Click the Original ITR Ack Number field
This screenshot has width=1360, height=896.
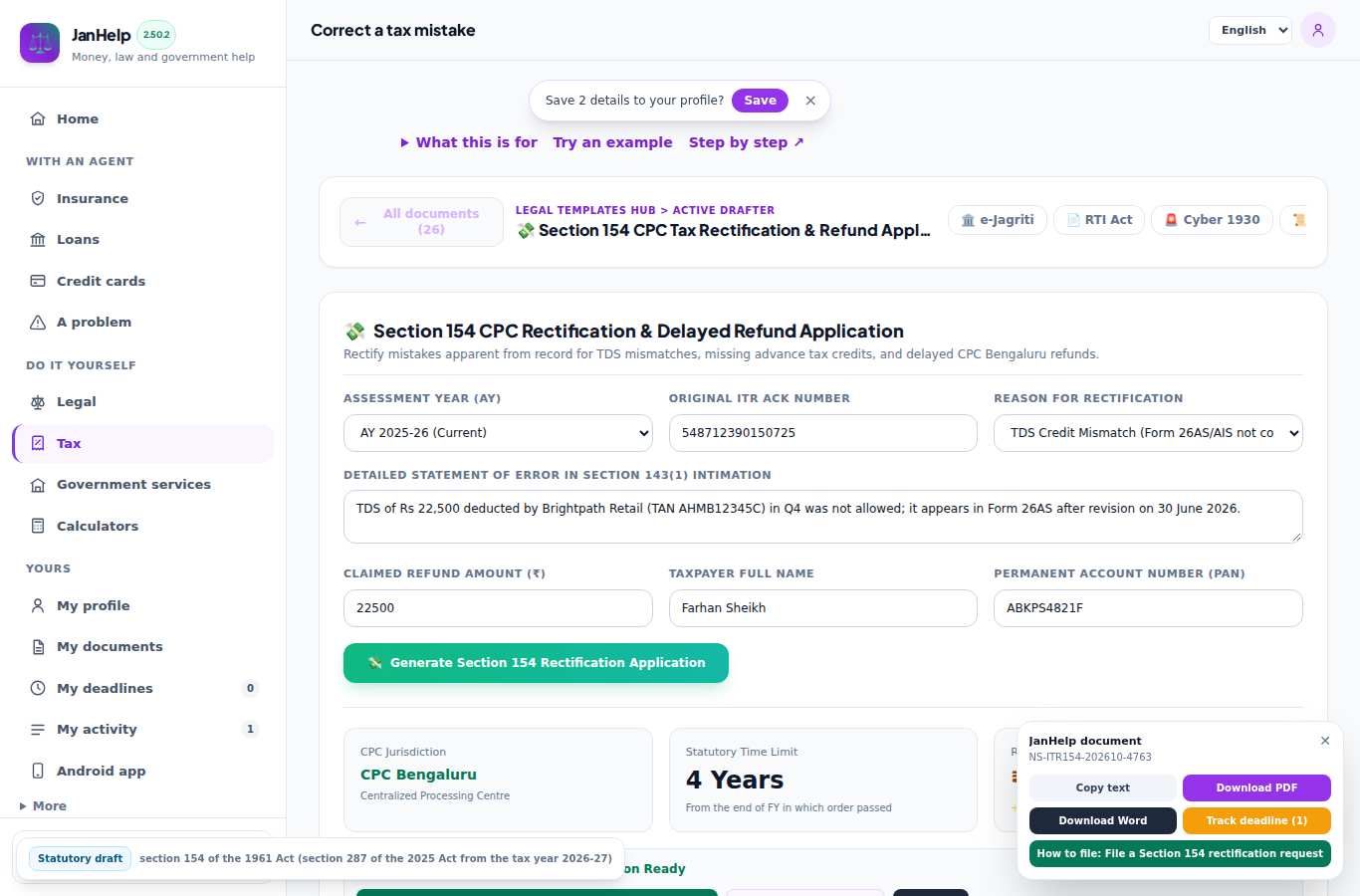(823, 433)
